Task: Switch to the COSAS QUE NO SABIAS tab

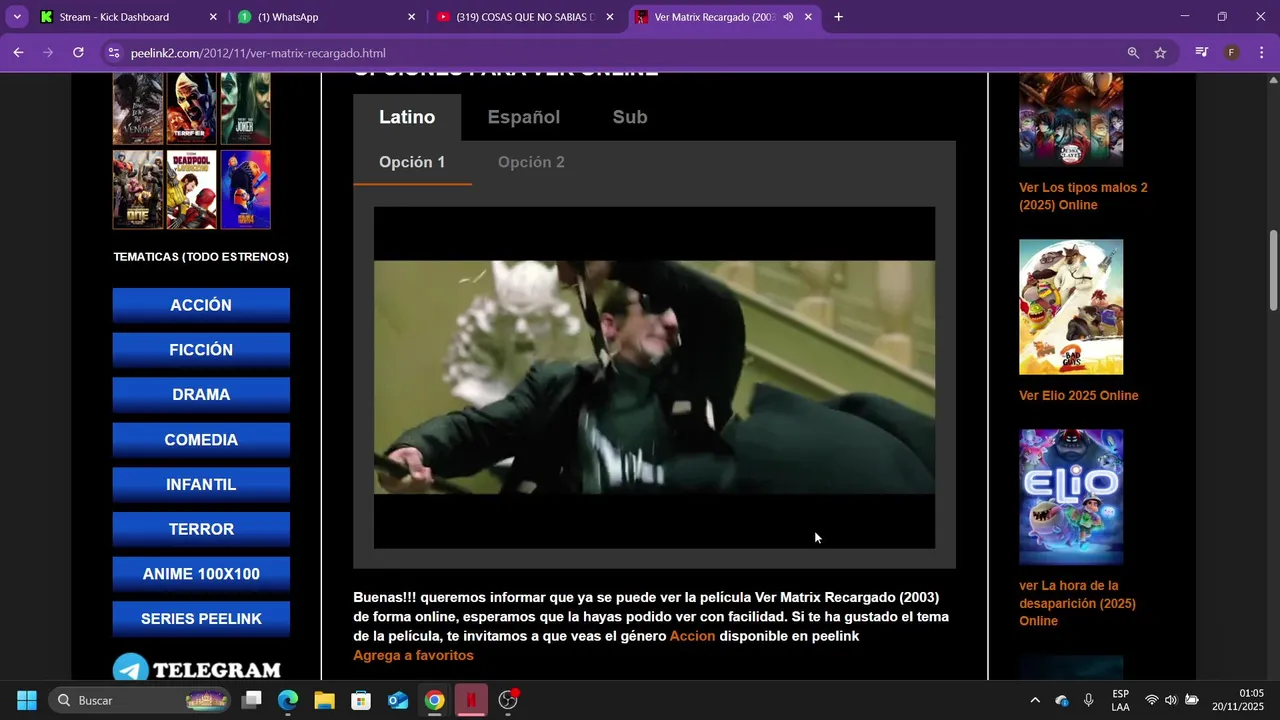Action: point(525,17)
